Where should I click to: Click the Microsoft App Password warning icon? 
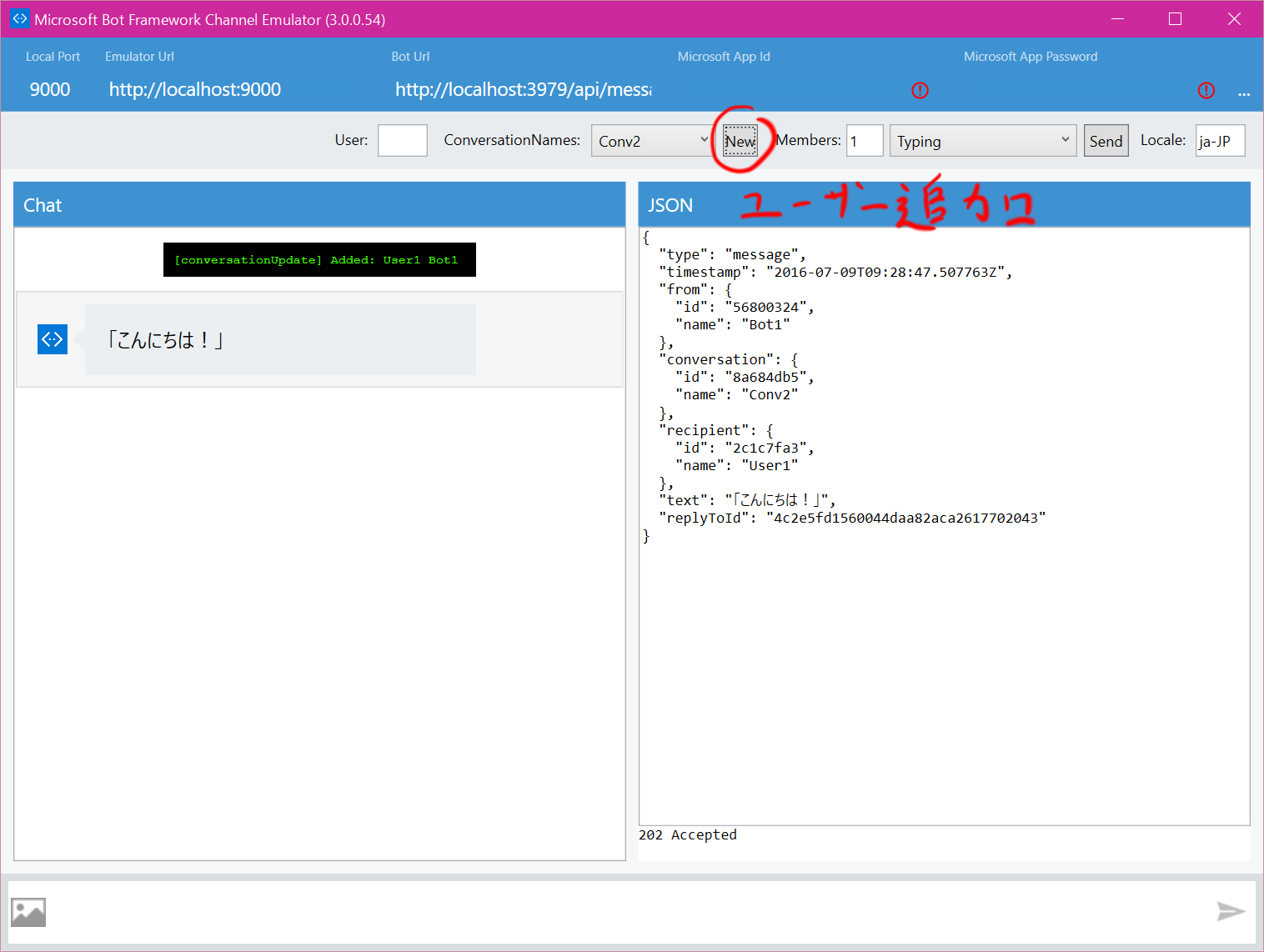pos(1206,90)
